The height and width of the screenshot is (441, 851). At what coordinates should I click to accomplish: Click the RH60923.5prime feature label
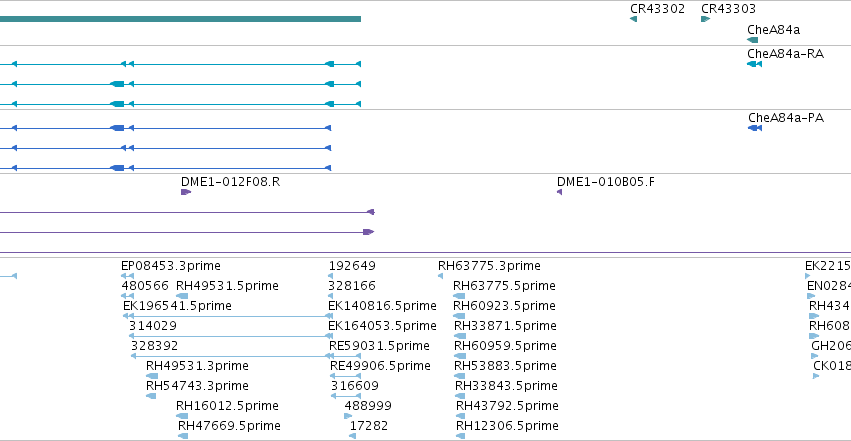click(x=504, y=306)
